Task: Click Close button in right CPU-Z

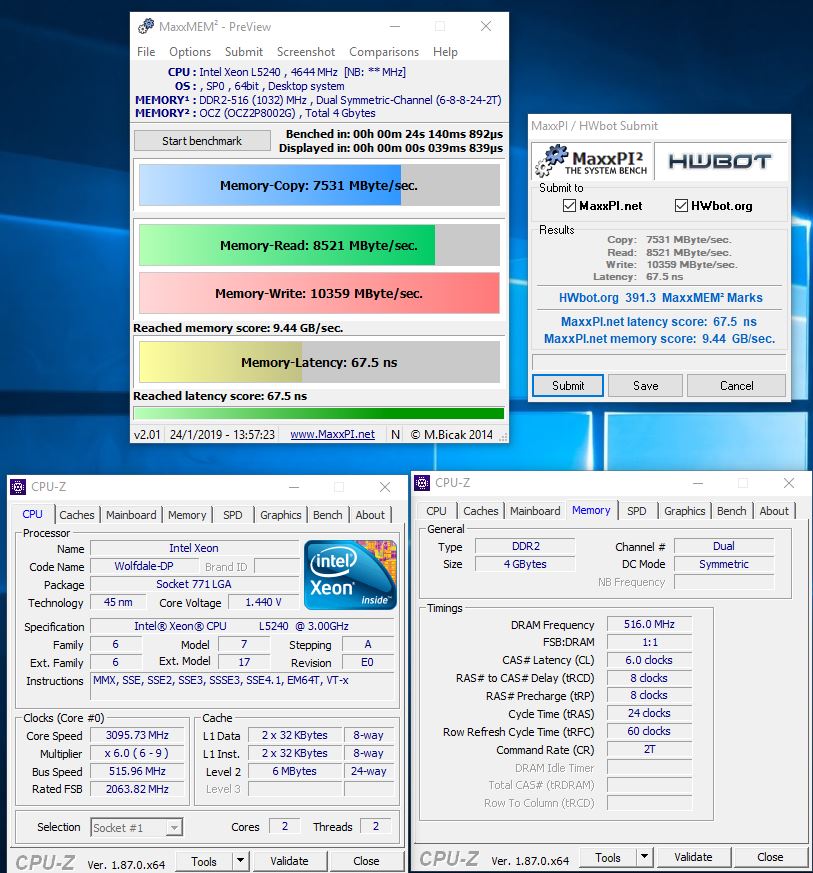Action: pos(770,857)
